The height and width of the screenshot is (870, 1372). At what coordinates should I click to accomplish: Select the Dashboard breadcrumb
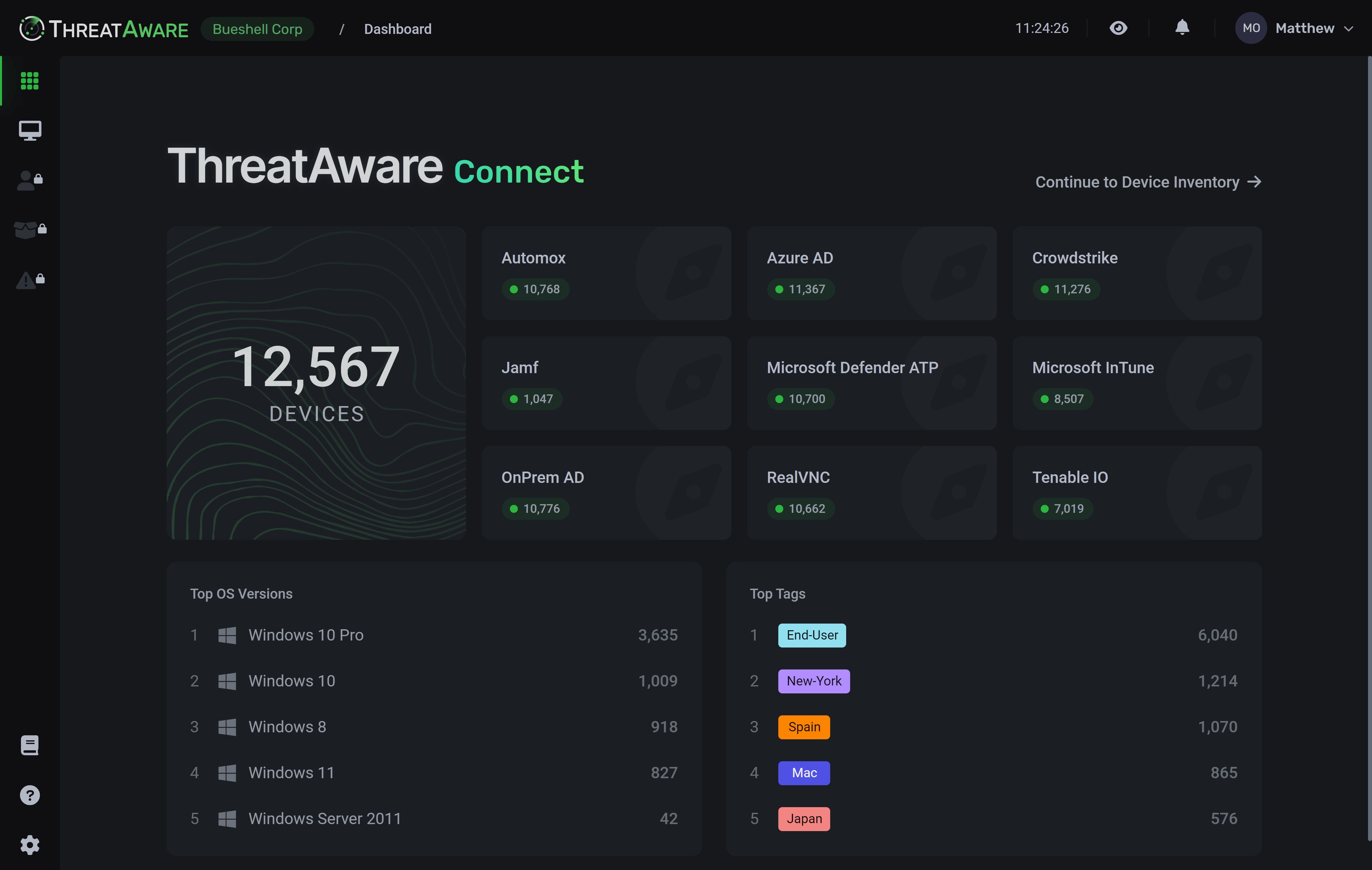(x=398, y=29)
